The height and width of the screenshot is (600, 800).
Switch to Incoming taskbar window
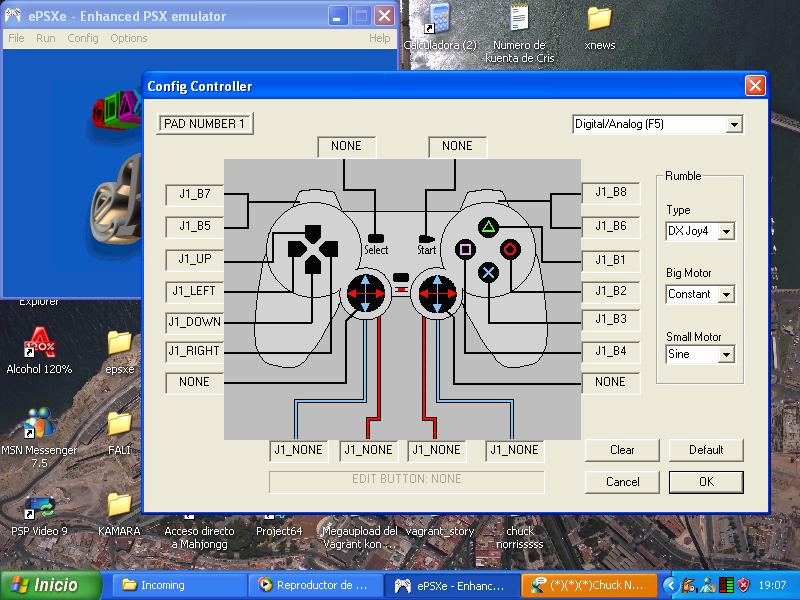179,585
